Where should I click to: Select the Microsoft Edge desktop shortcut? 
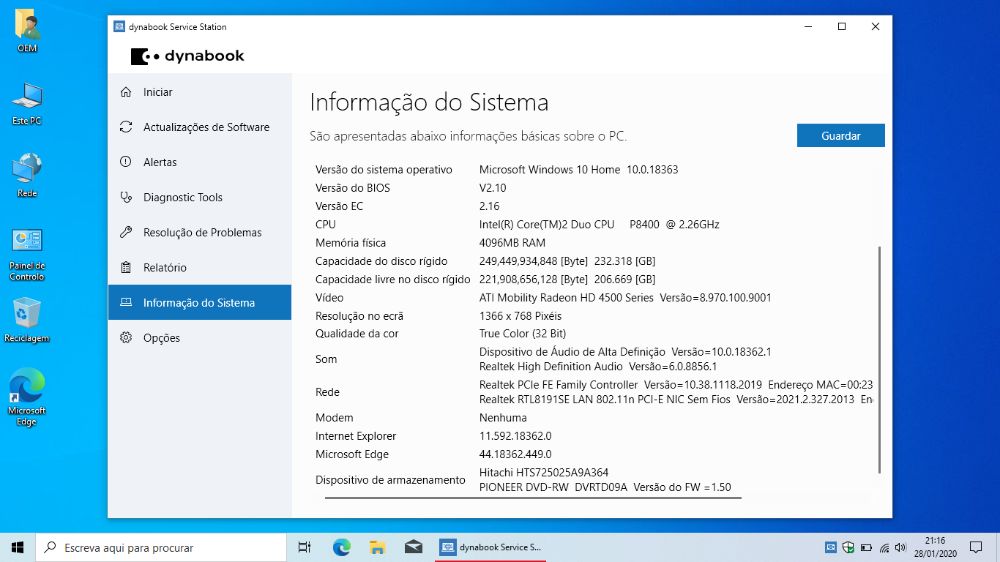27,397
